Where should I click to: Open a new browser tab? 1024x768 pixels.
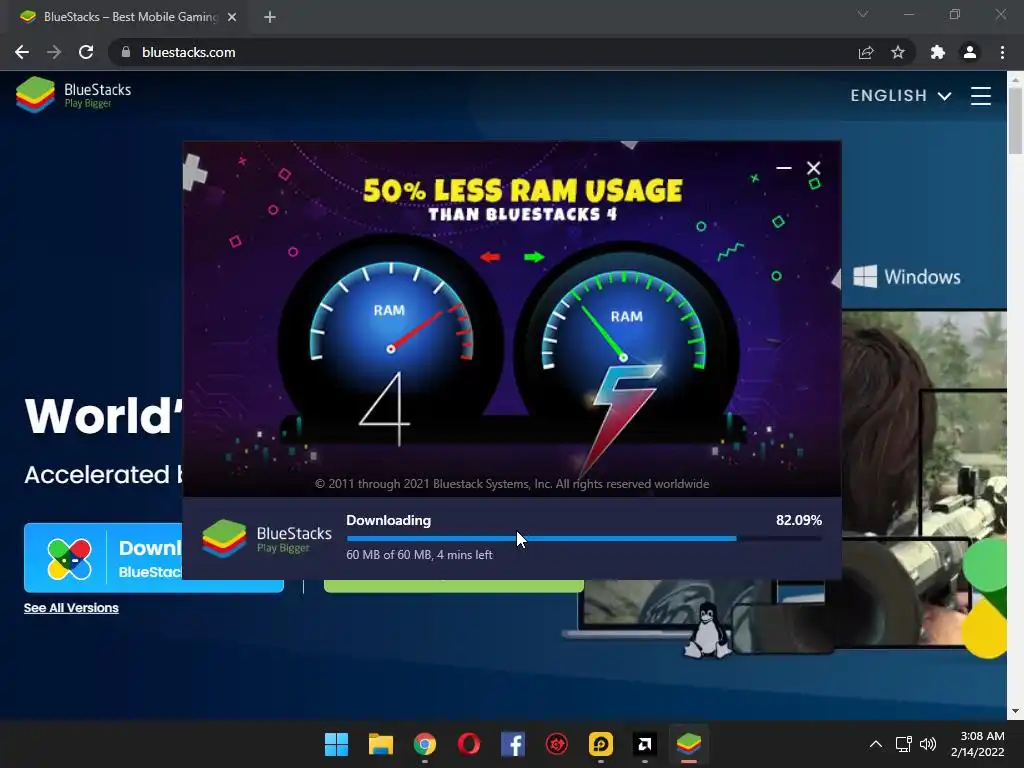click(x=270, y=17)
